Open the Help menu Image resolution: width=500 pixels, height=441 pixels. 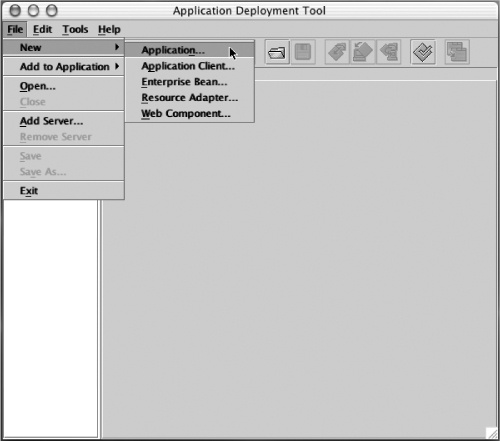click(109, 29)
